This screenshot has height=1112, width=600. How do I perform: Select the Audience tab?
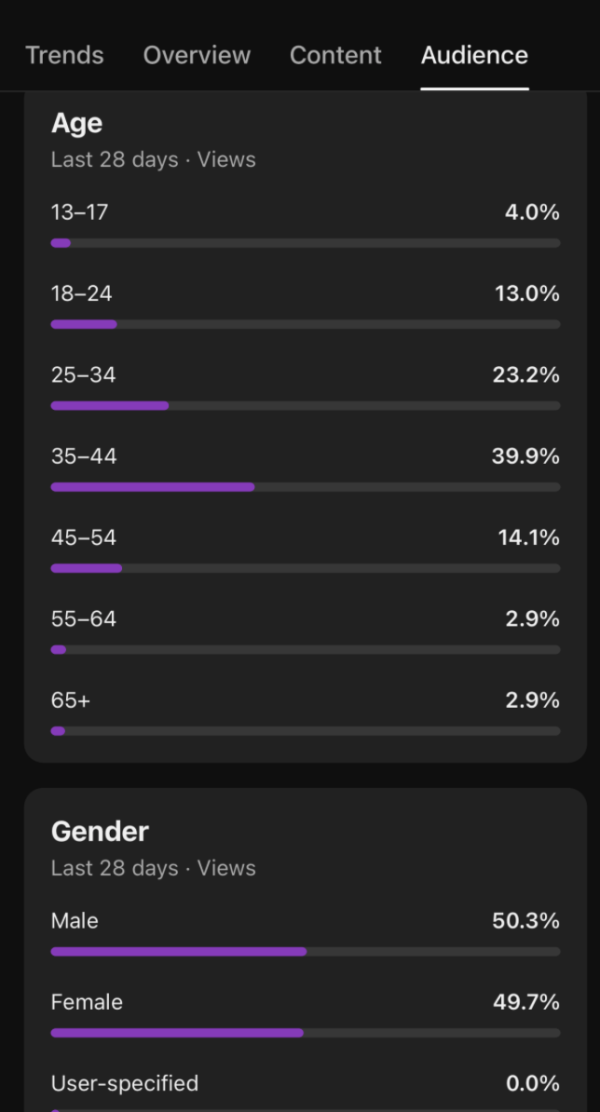[474, 55]
